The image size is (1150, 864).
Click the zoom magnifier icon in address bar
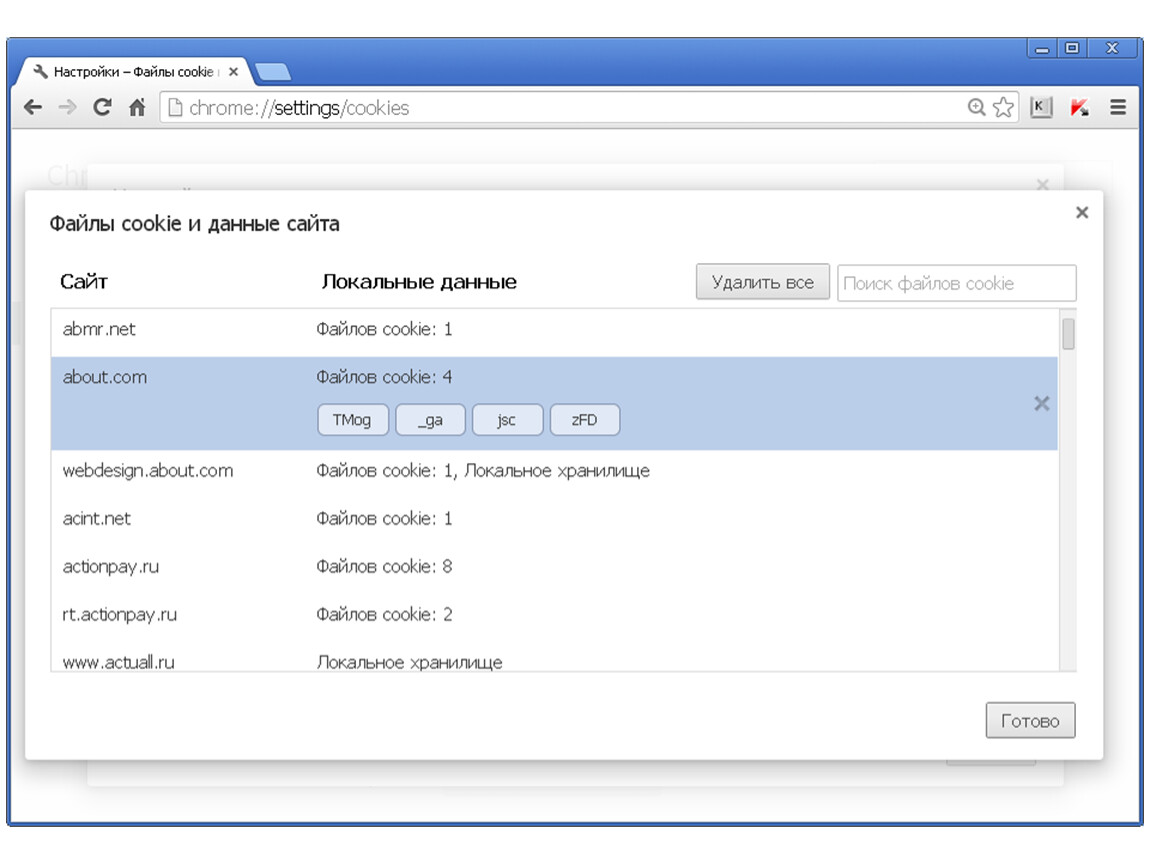pyautogui.click(x=975, y=108)
